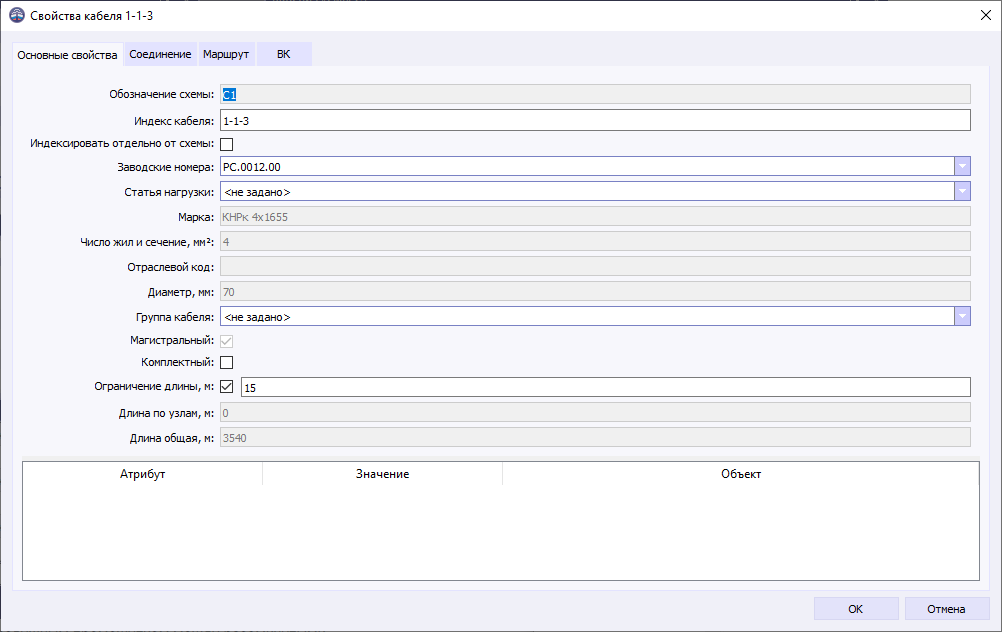Expand the Заводские номера dropdown arrow

click(962, 167)
